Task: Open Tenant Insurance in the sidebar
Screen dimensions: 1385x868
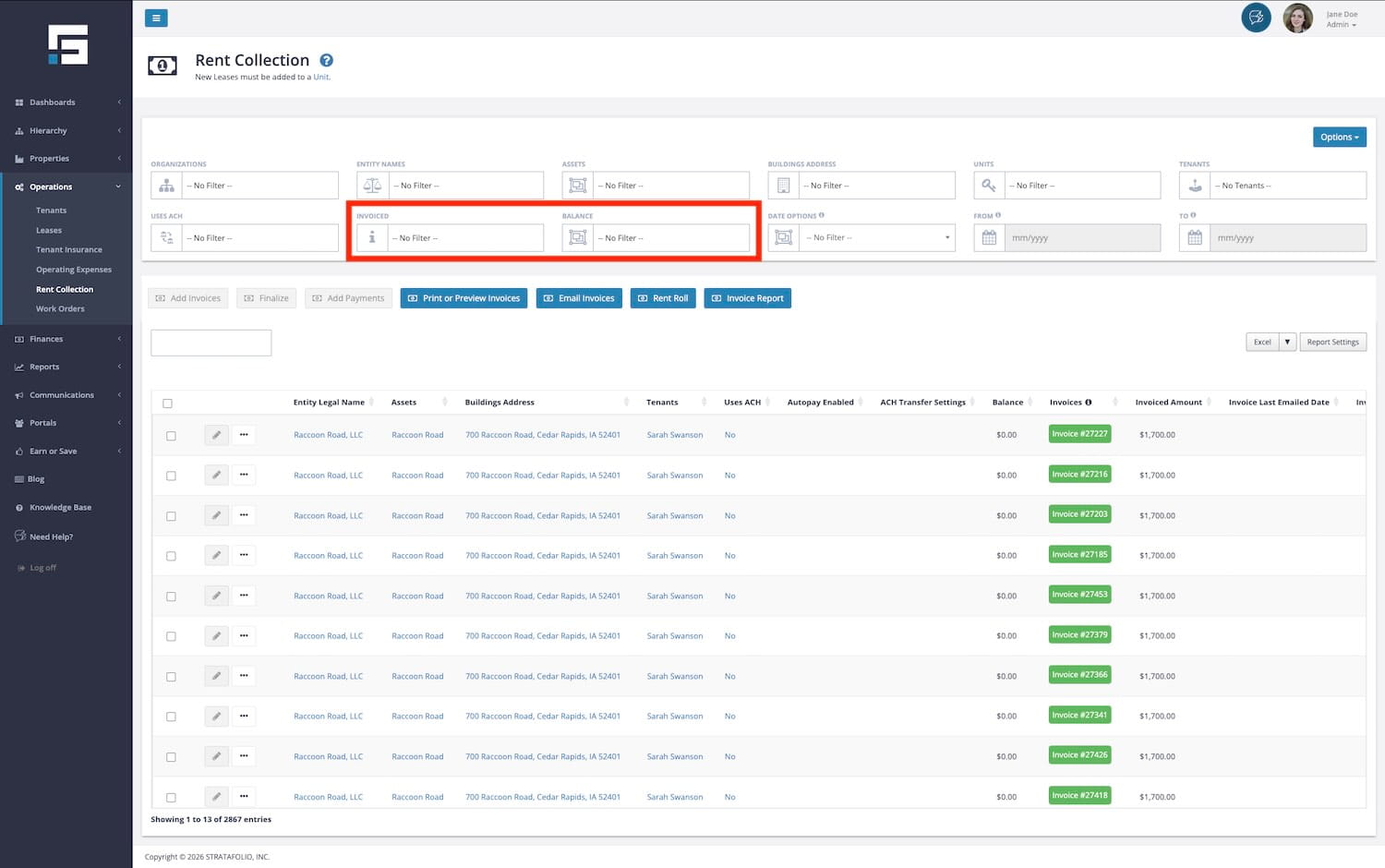Action: click(x=69, y=249)
